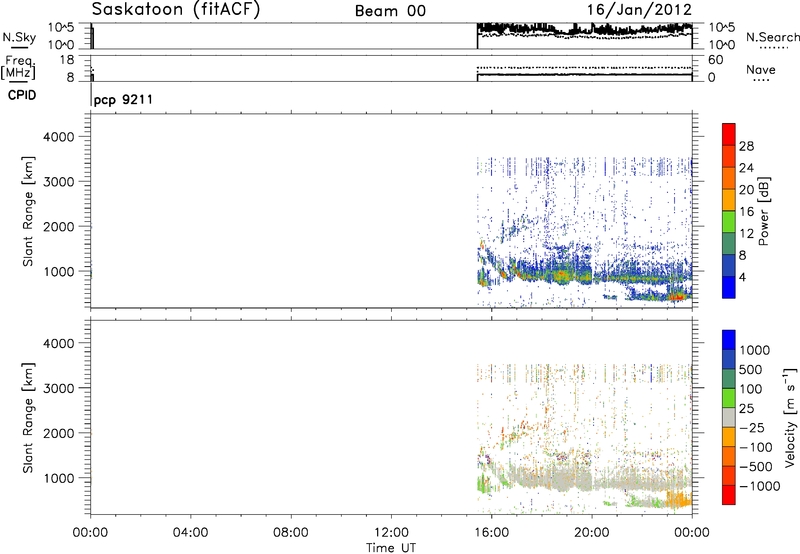Viewport: 800px width, 554px height.
Task: Click the Velocity [m s-1] colorbar label
Action: point(790,417)
